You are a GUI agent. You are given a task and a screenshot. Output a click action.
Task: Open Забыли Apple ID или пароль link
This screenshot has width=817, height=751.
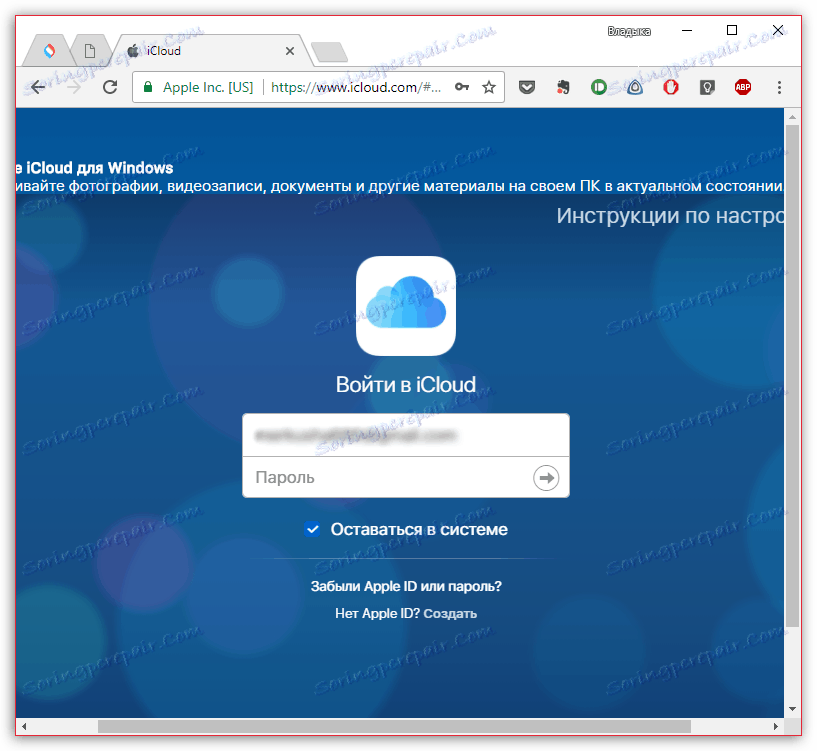pyautogui.click(x=406, y=586)
